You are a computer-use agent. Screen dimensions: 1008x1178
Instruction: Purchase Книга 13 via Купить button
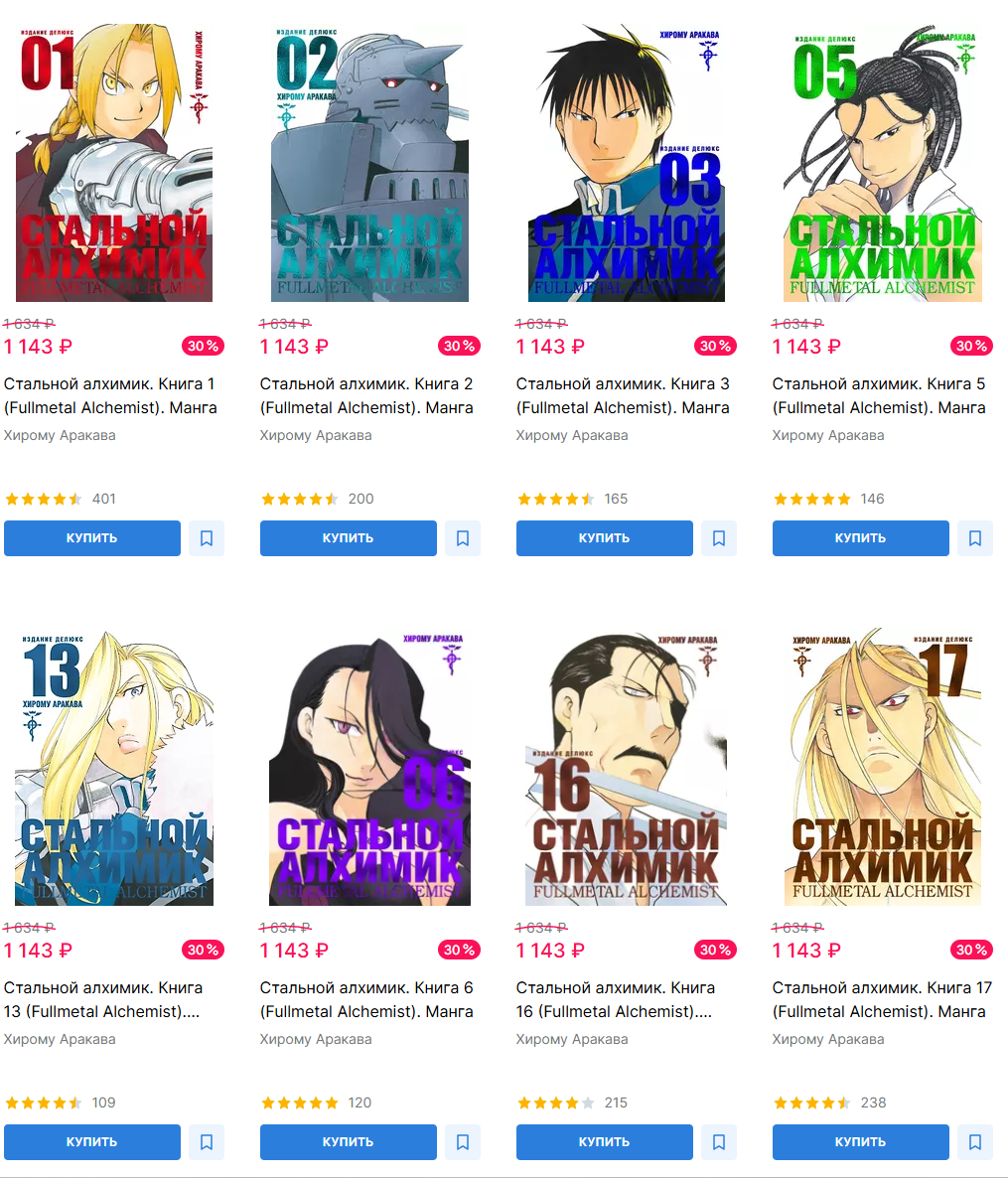point(92,1142)
